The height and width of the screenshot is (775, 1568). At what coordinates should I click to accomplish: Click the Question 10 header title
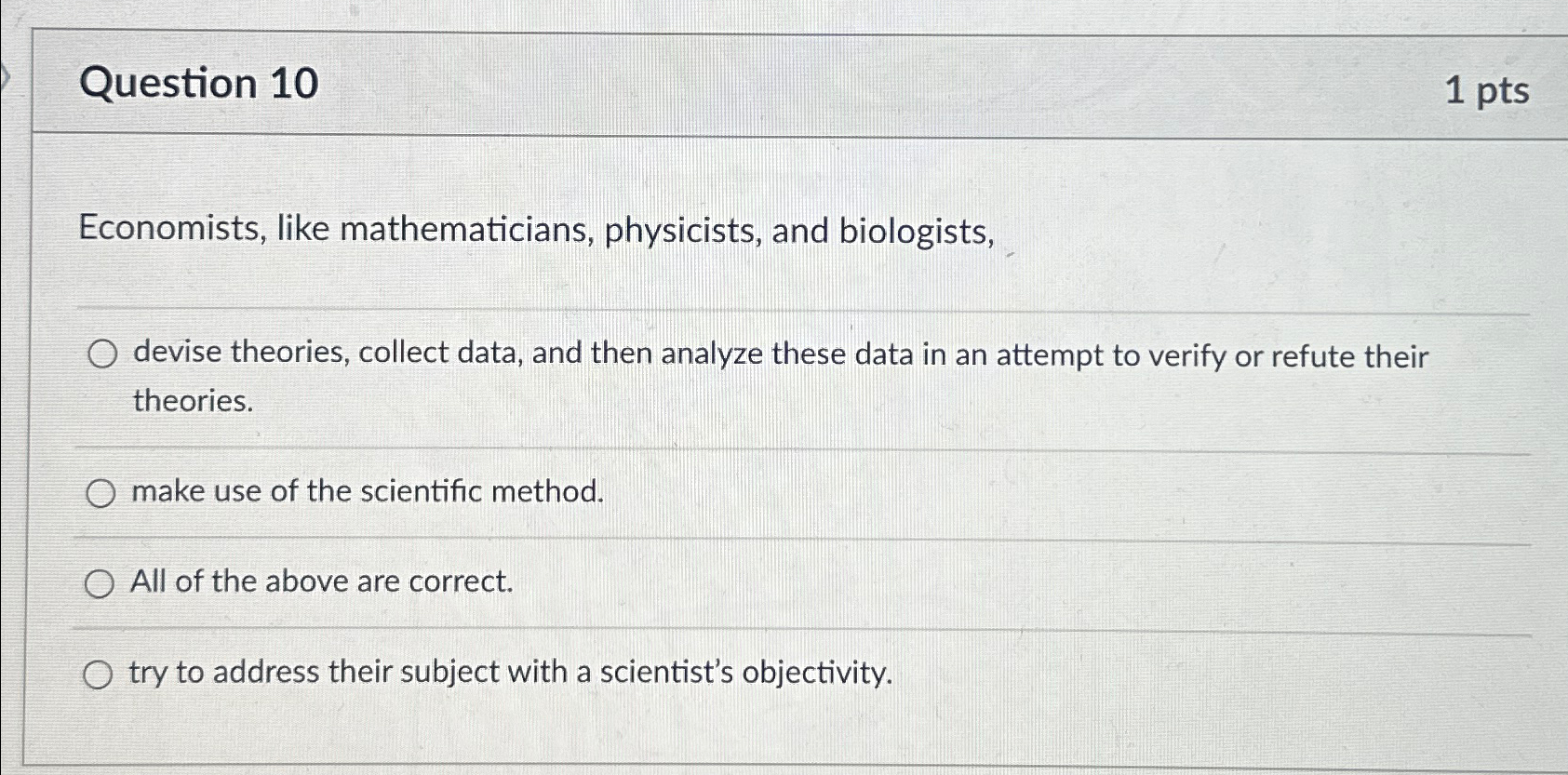(196, 85)
